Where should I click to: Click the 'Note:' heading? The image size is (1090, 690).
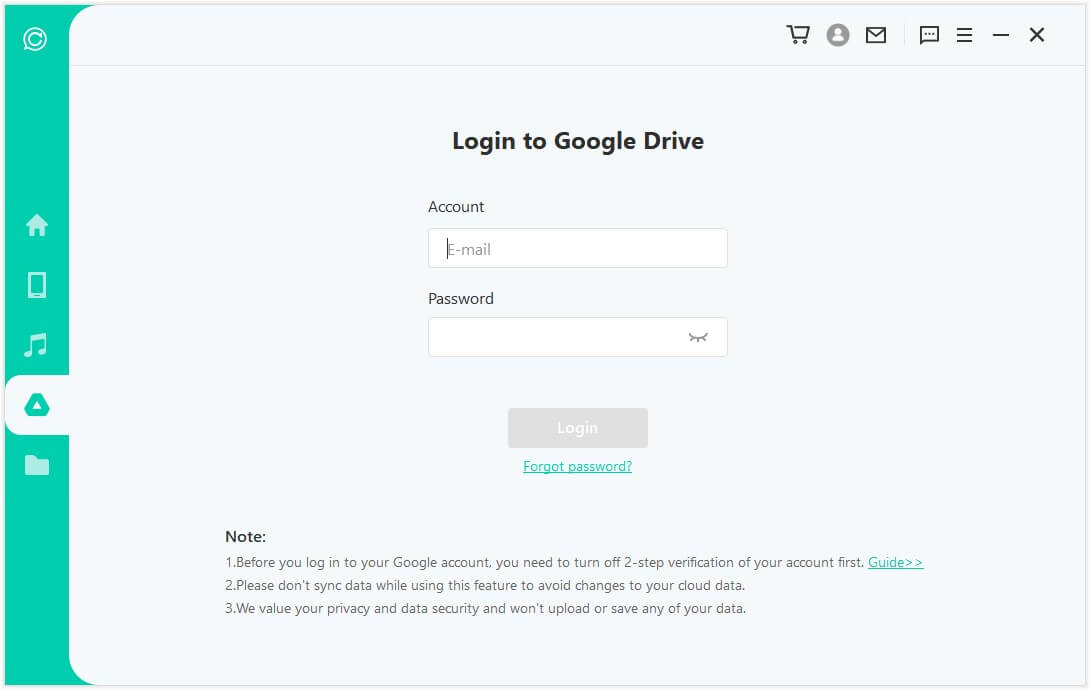[x=245, y=536]
